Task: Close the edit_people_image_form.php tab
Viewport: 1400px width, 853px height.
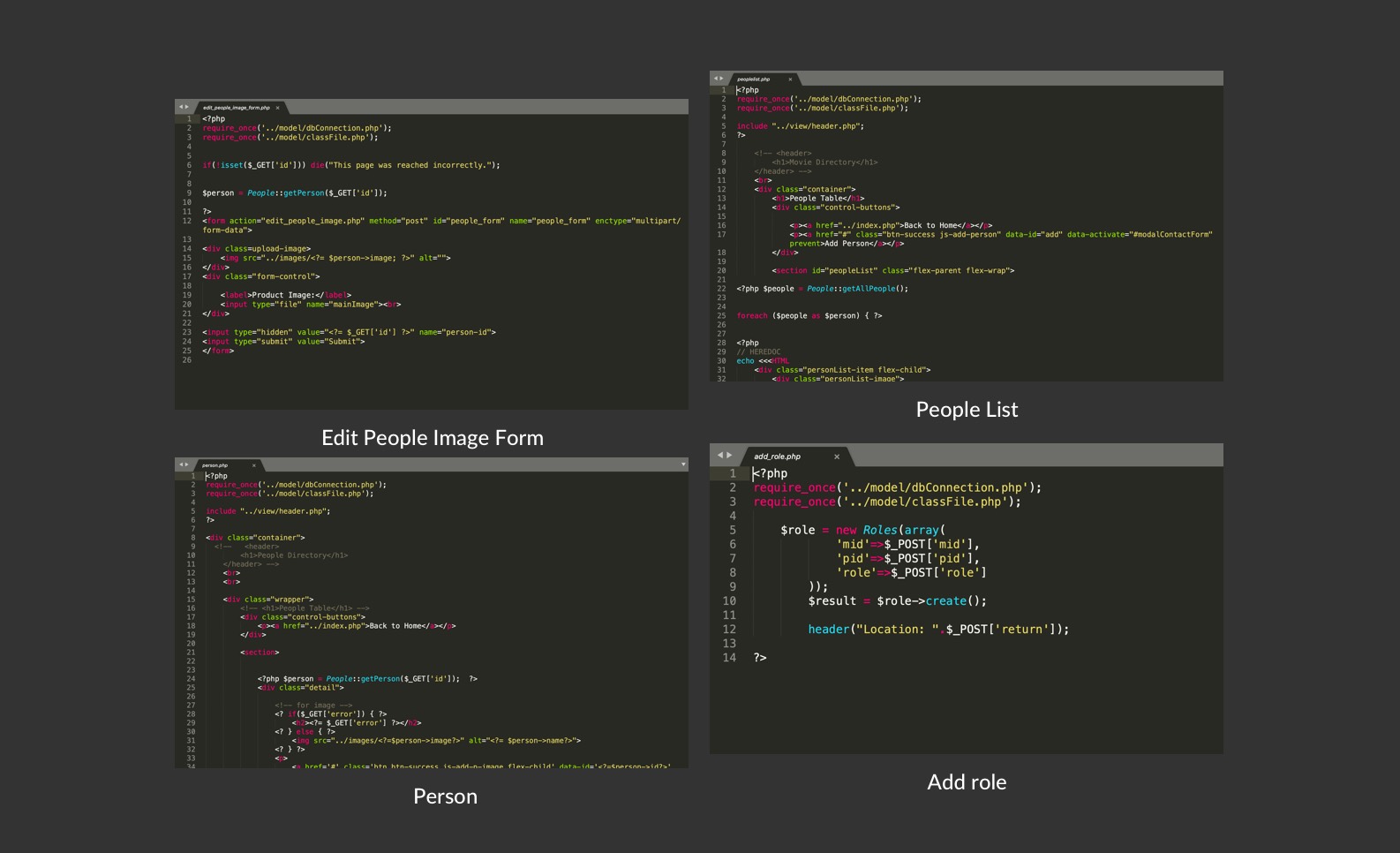Action: (x=277, y=108)
